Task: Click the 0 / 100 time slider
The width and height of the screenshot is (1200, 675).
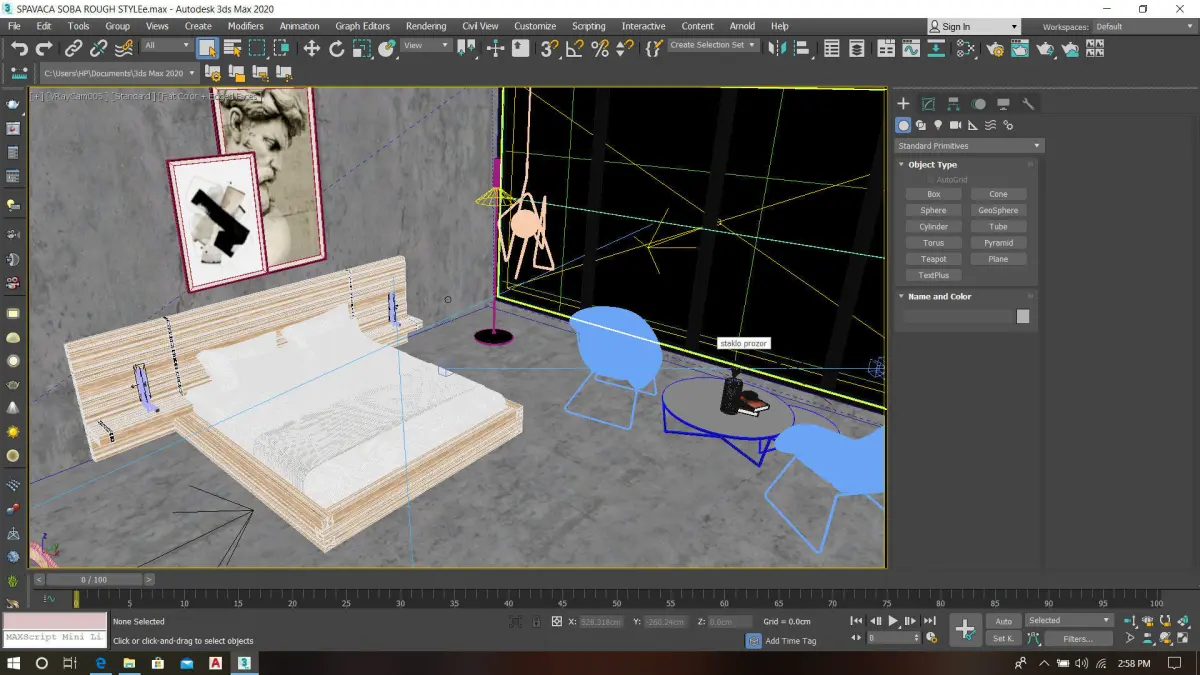Action: (x=94, y=579)
